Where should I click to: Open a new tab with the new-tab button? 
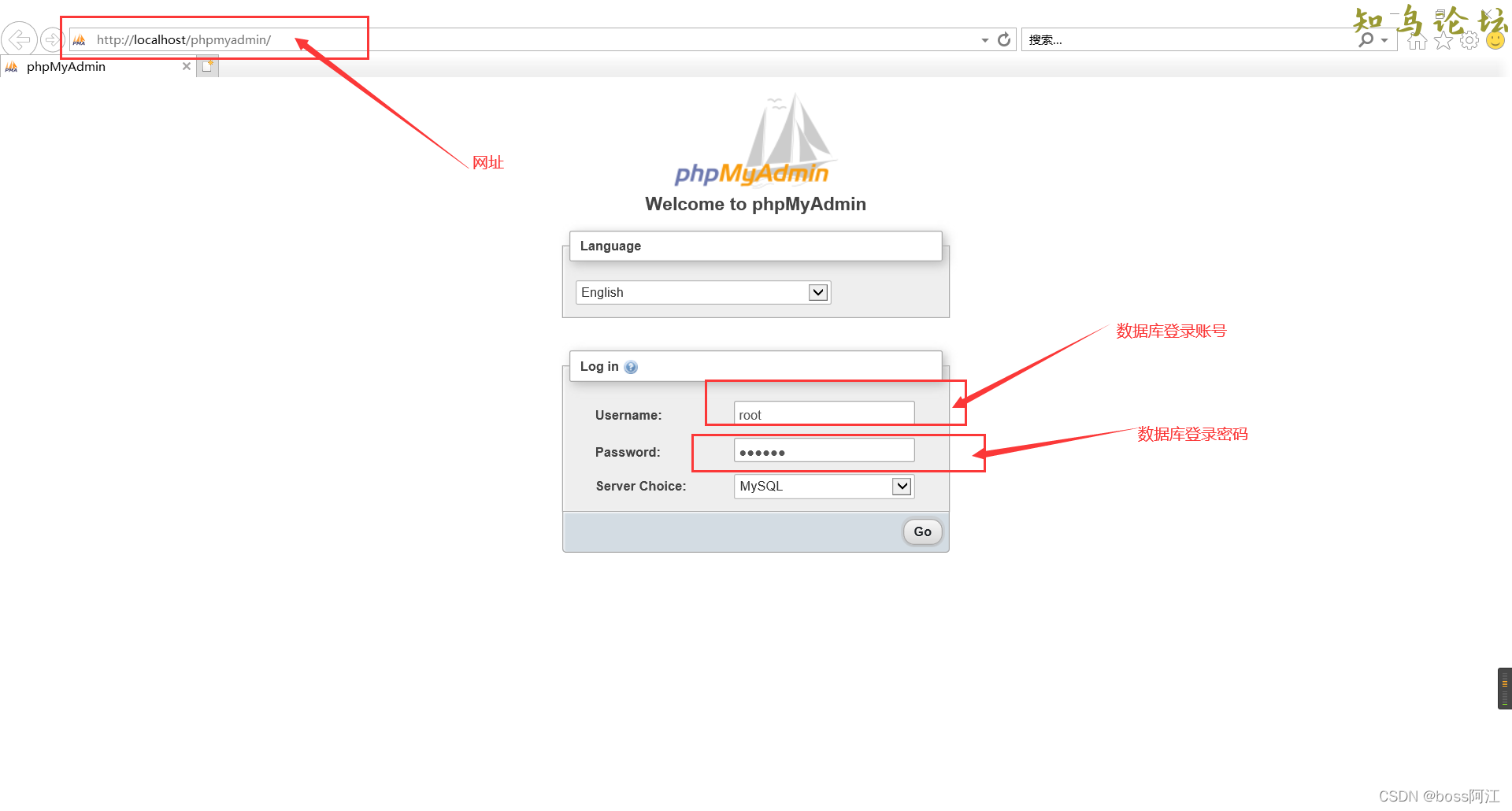[x=207, y=67]
